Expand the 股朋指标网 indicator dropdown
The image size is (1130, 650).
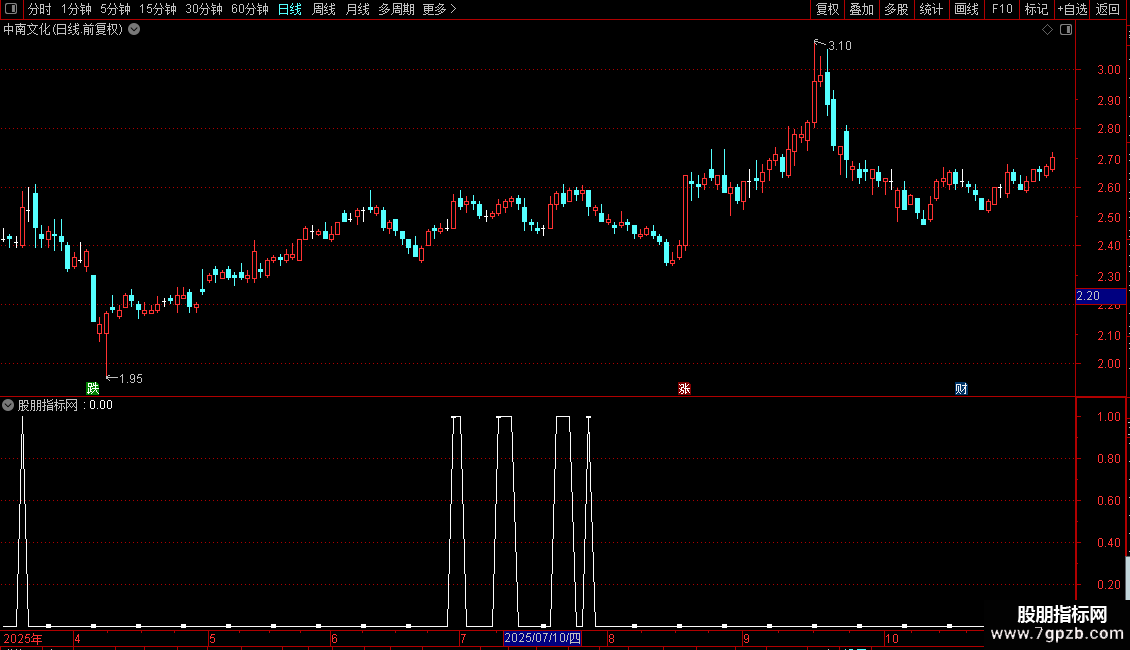coord(8,405)
